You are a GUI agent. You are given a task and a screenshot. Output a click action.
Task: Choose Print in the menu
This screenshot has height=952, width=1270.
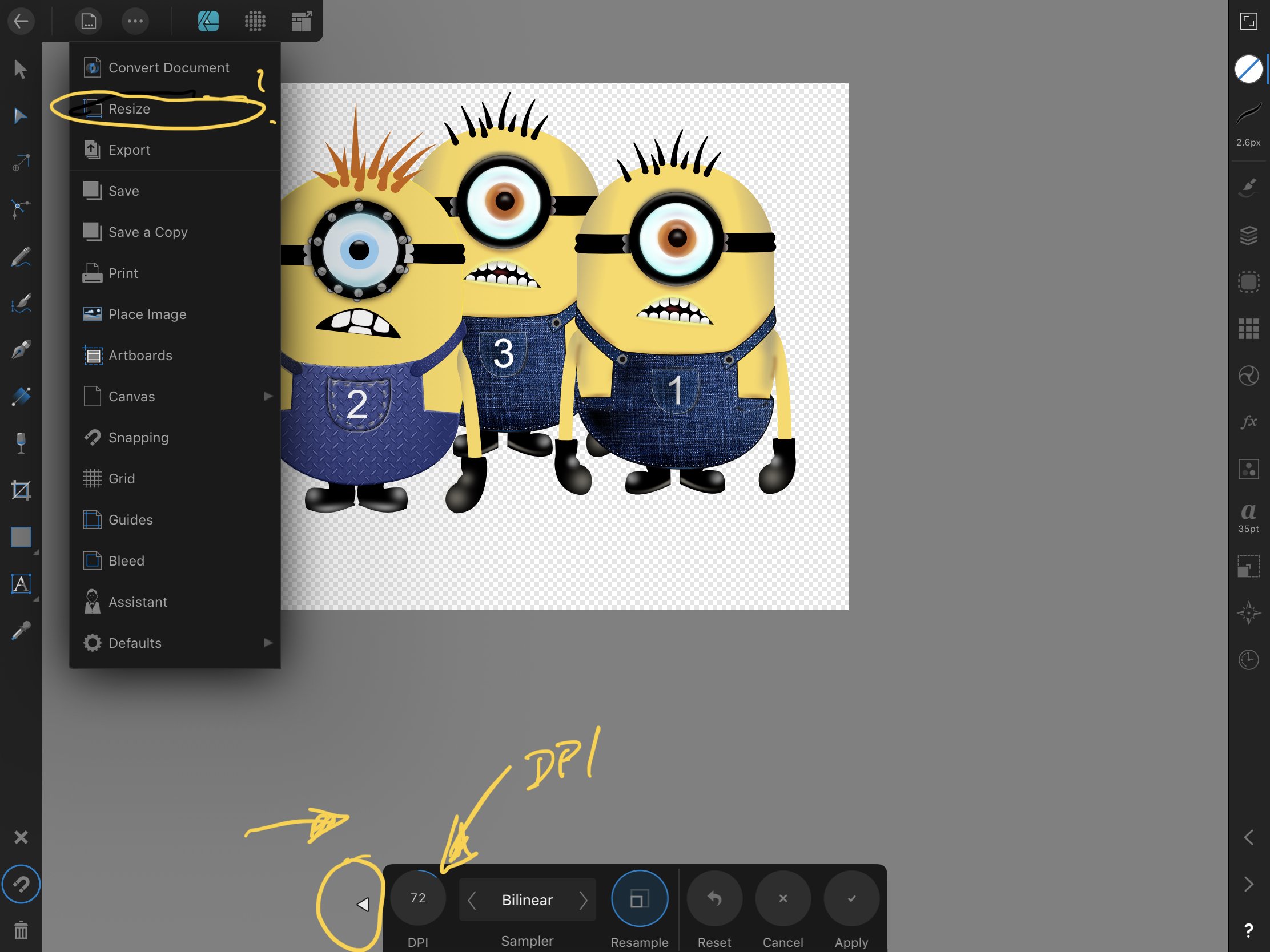[175, 273]
